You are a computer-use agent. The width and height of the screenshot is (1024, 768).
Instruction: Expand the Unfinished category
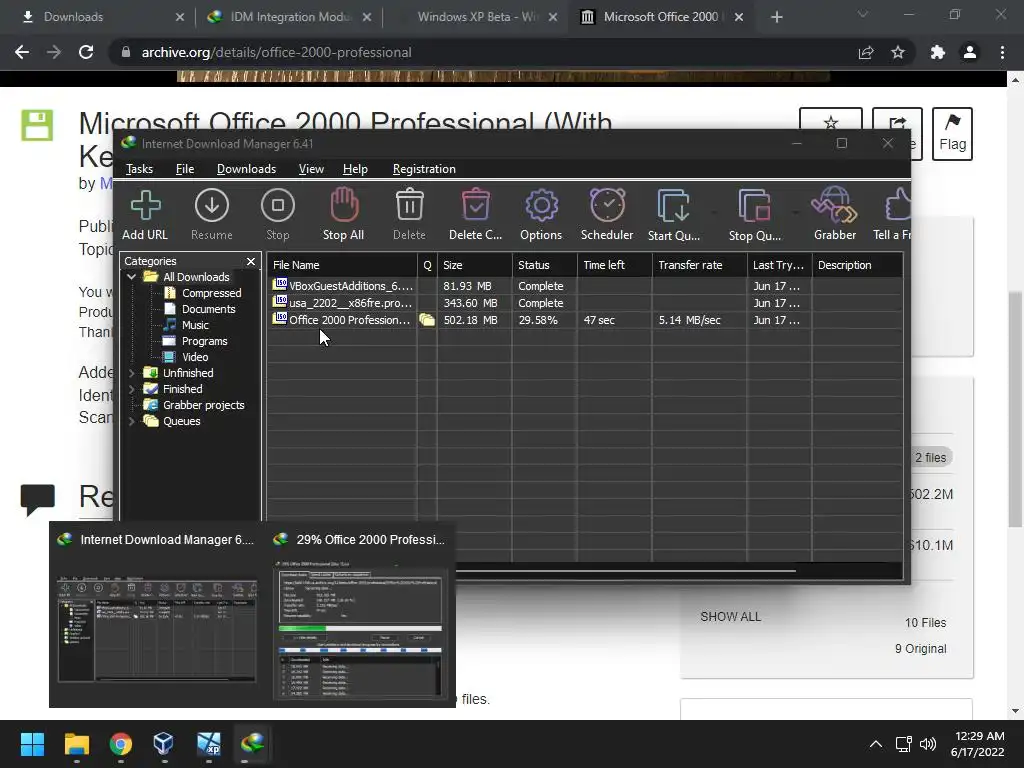[x=131, y=373]
